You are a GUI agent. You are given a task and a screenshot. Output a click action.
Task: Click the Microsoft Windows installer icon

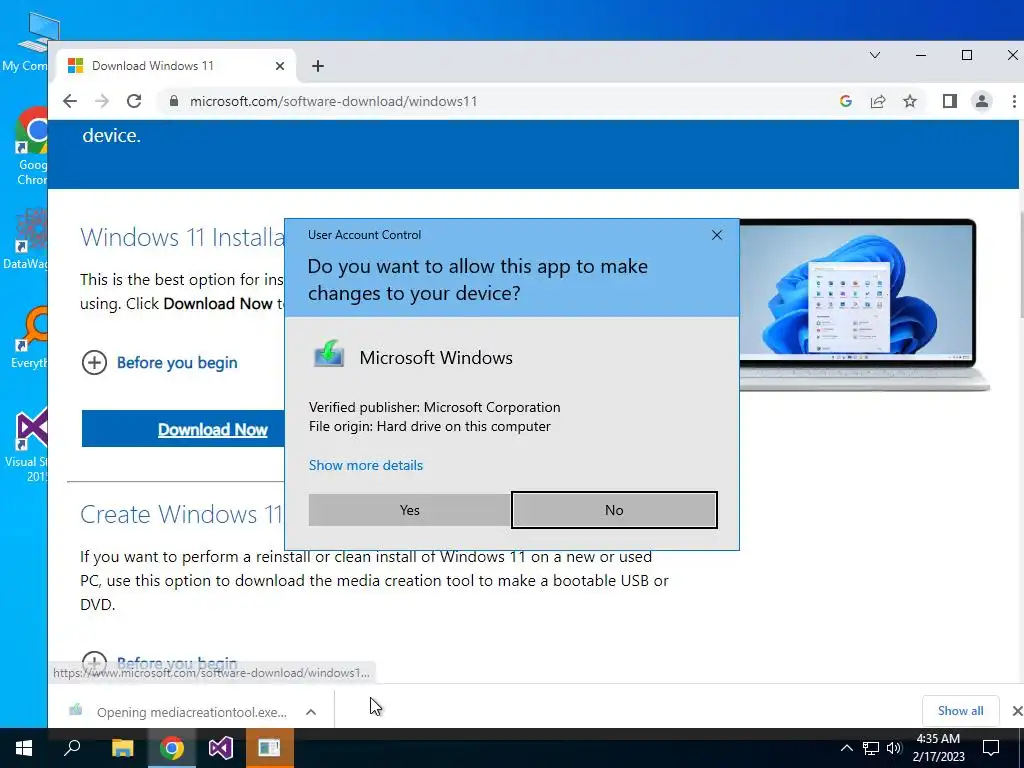pyautogui.click(x=328, y=355)
